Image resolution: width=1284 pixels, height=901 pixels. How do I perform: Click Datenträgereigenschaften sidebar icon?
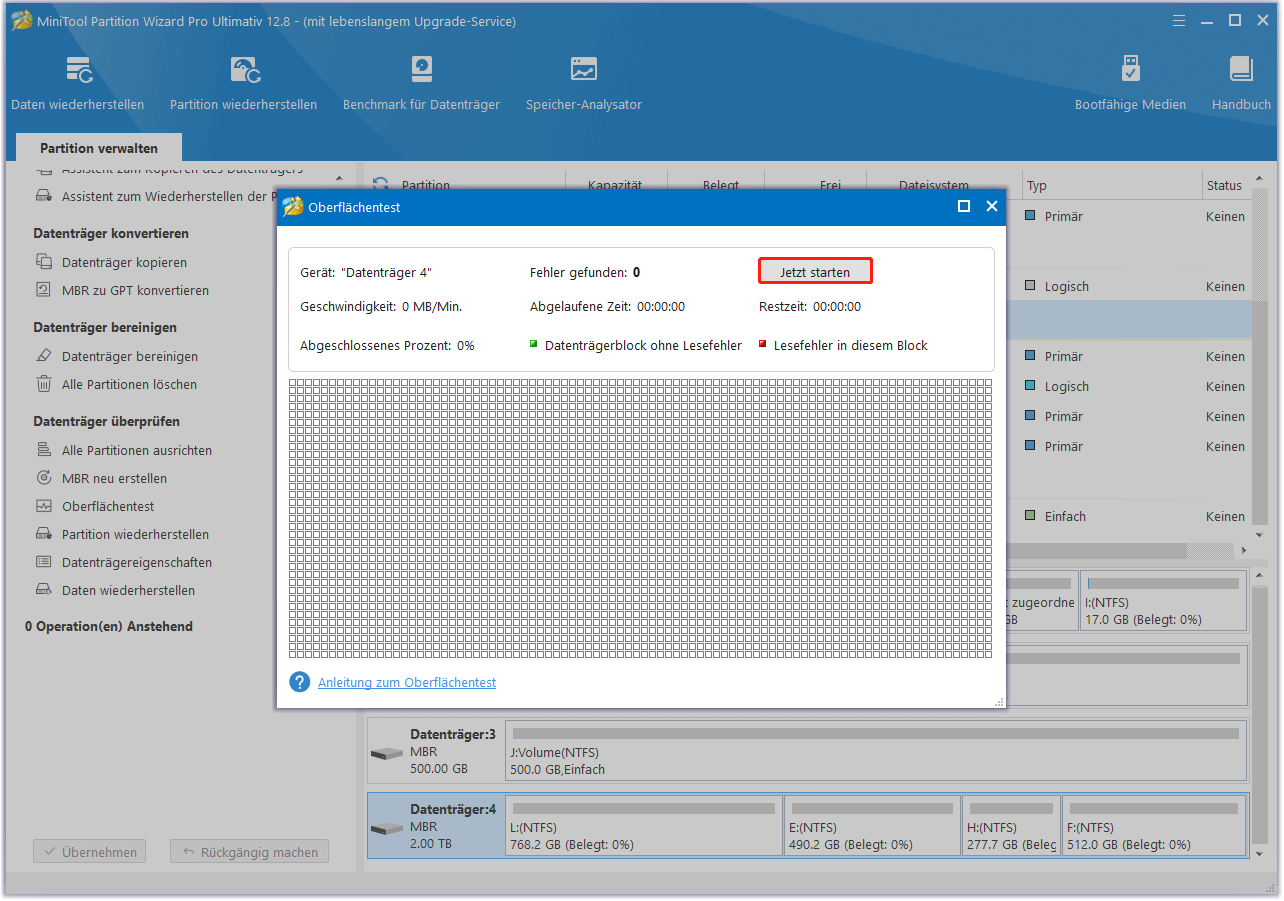click(44, 562)
